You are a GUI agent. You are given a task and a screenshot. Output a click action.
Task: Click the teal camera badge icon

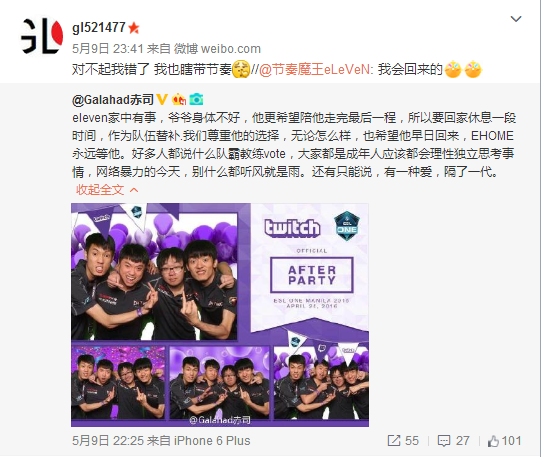[196, 99]
